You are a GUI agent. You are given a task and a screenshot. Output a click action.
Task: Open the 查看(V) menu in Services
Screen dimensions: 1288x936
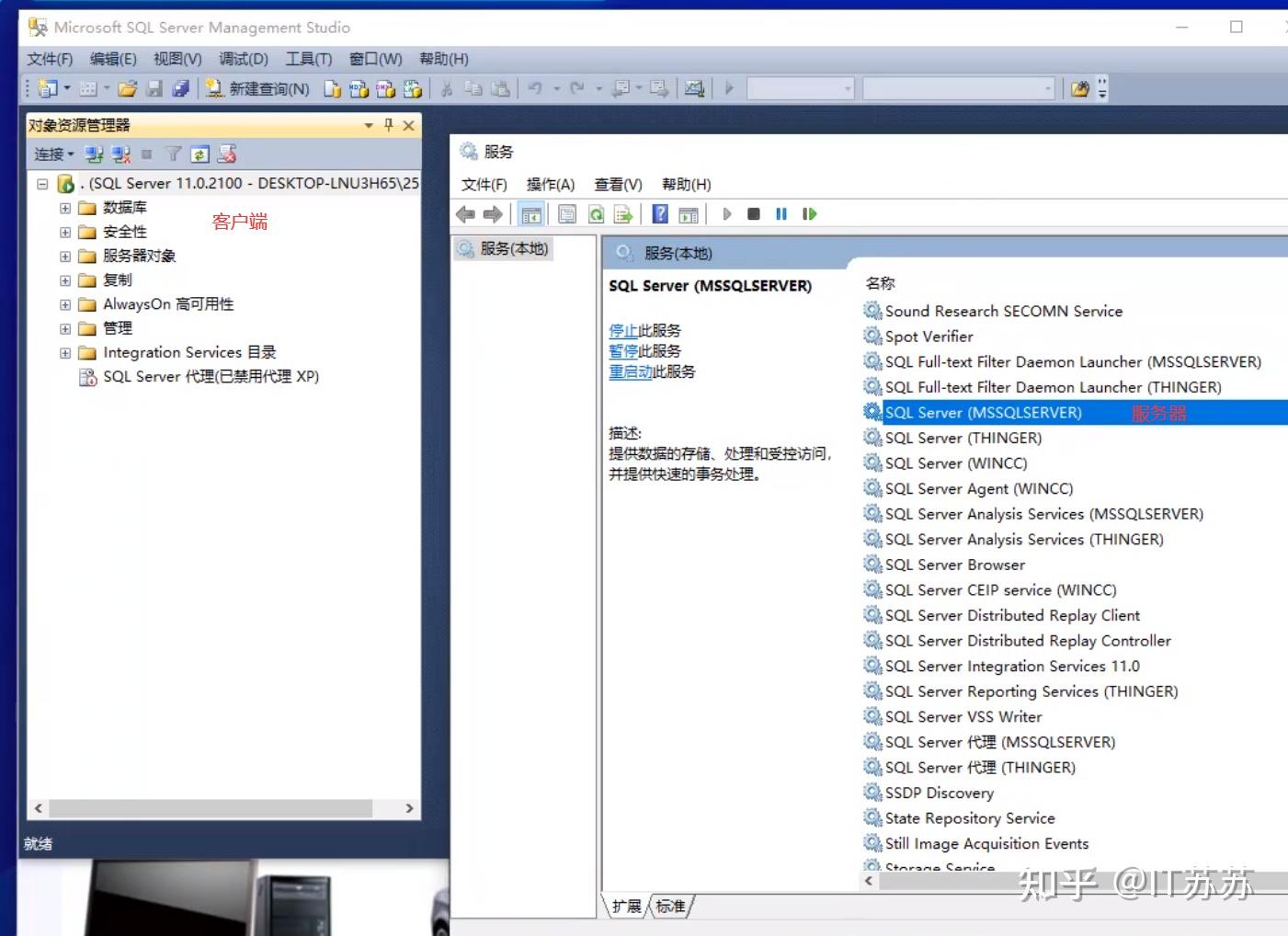619,185
